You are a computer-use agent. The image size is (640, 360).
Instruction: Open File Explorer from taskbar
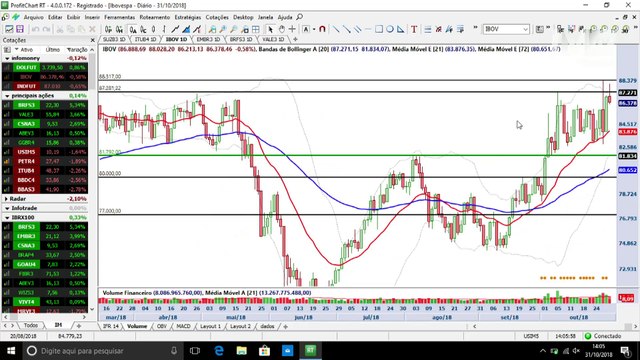(x=242, y=351)
